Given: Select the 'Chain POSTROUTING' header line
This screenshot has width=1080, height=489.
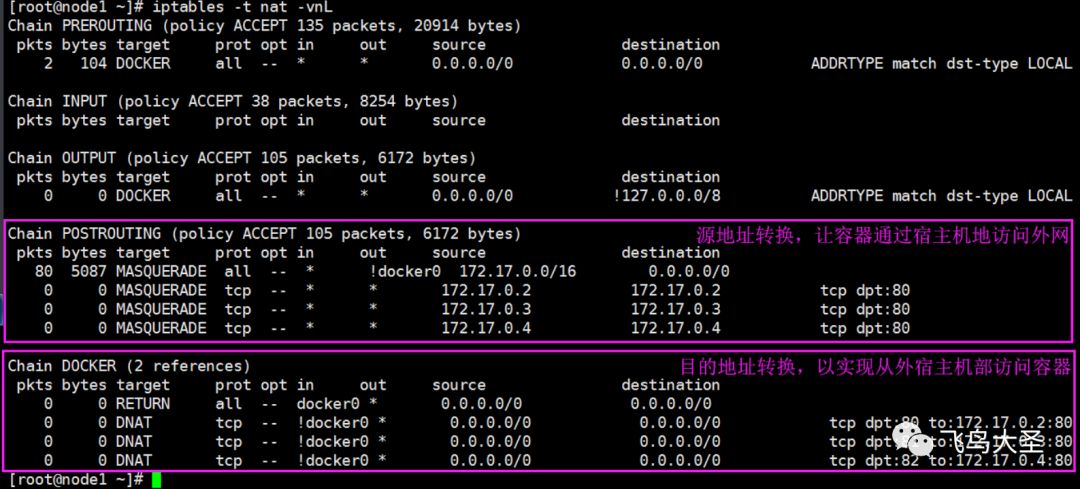Looking at the screenshot, I should pos(264,233).
